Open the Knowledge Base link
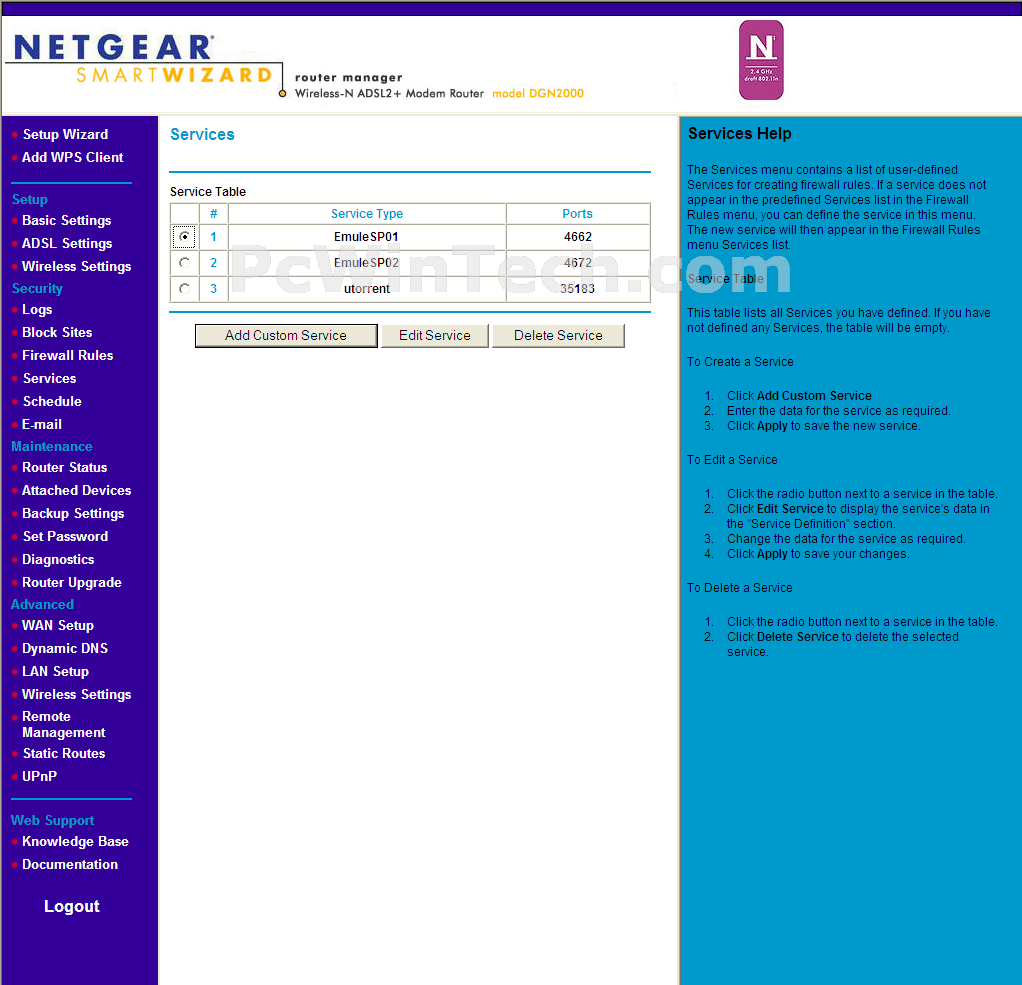Image resolution: width=1022 pixels, height=985 pixels. (x=75, y=842)
